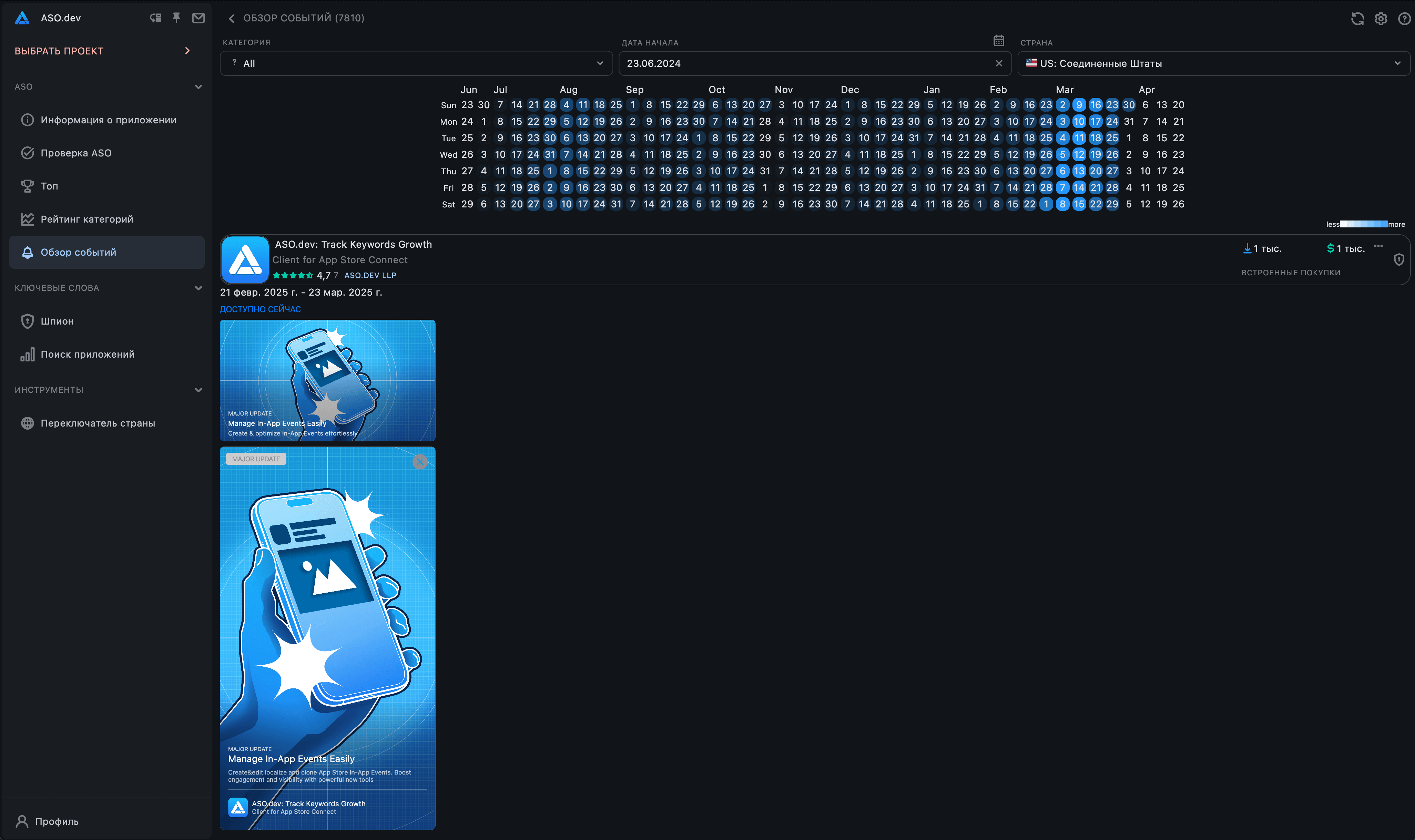This screenshot has height=840, width=1415.
Task: Click the event date range text
Action: [x=301, y=292]
